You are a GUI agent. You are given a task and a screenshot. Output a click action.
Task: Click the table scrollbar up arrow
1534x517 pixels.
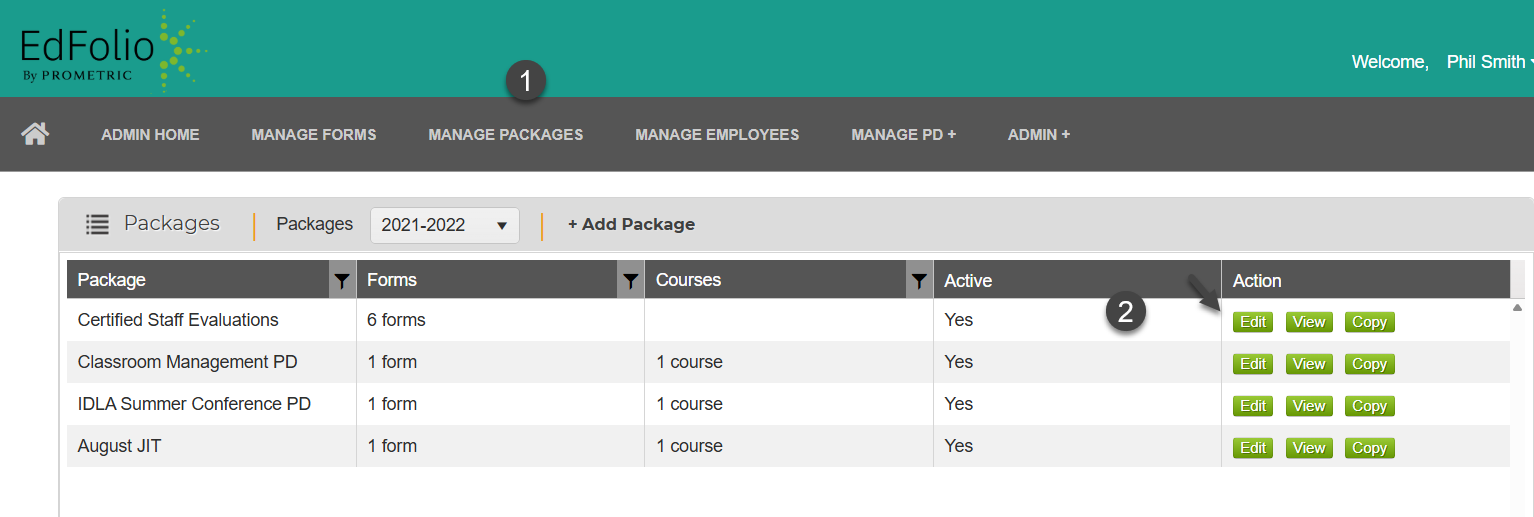click(1517, 308)
